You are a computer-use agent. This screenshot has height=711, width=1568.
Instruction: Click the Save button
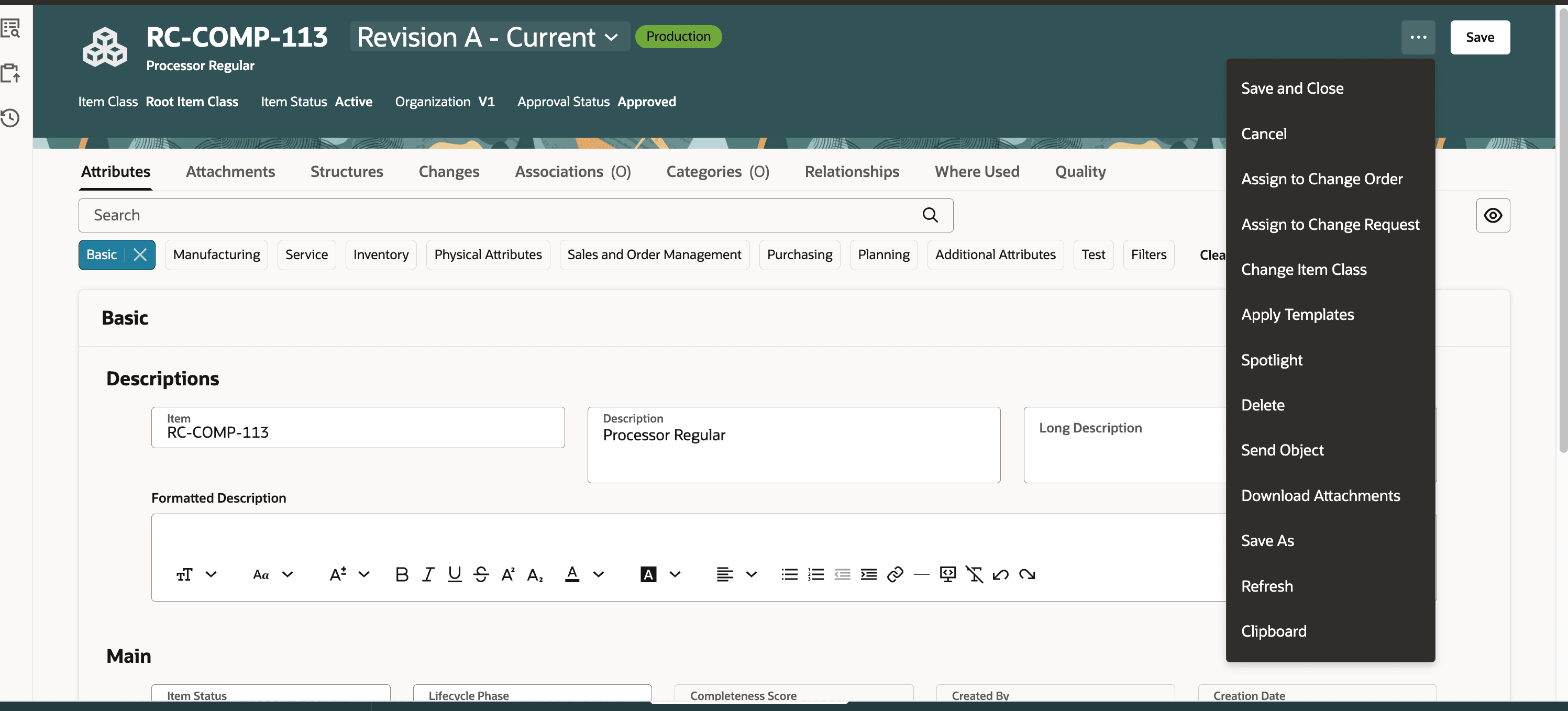[1479, 37]
